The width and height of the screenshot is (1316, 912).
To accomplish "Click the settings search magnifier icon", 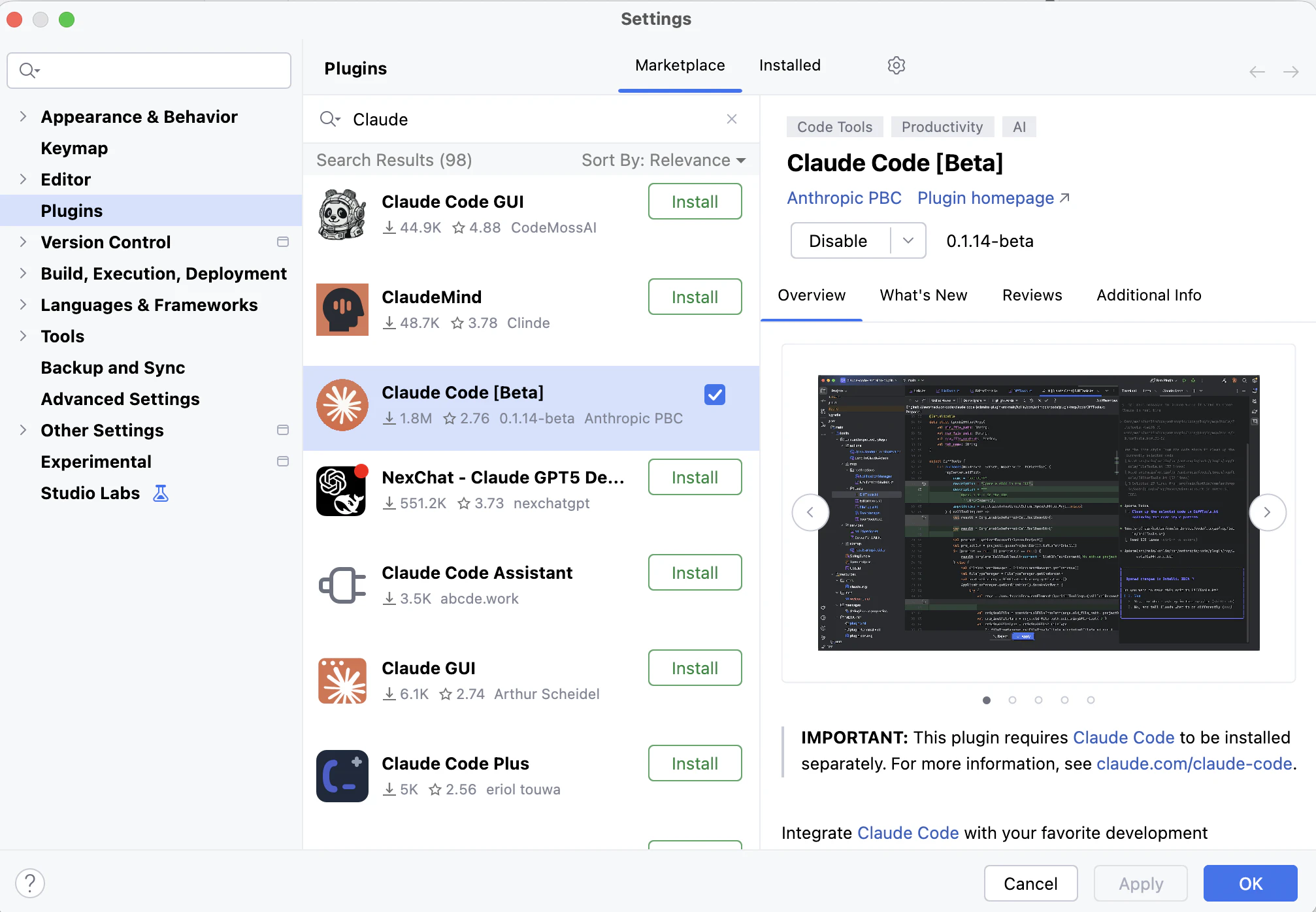I will pos(29,70).
